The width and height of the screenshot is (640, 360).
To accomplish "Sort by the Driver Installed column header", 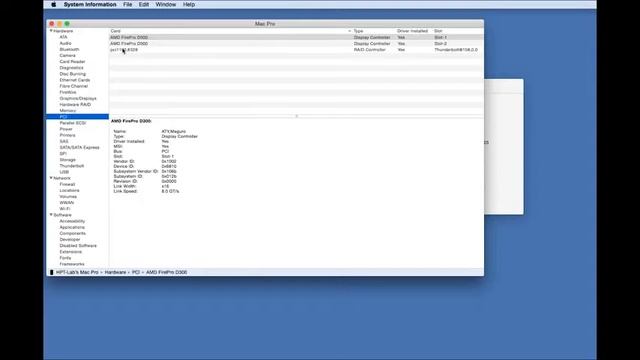I will click(413, 31).
